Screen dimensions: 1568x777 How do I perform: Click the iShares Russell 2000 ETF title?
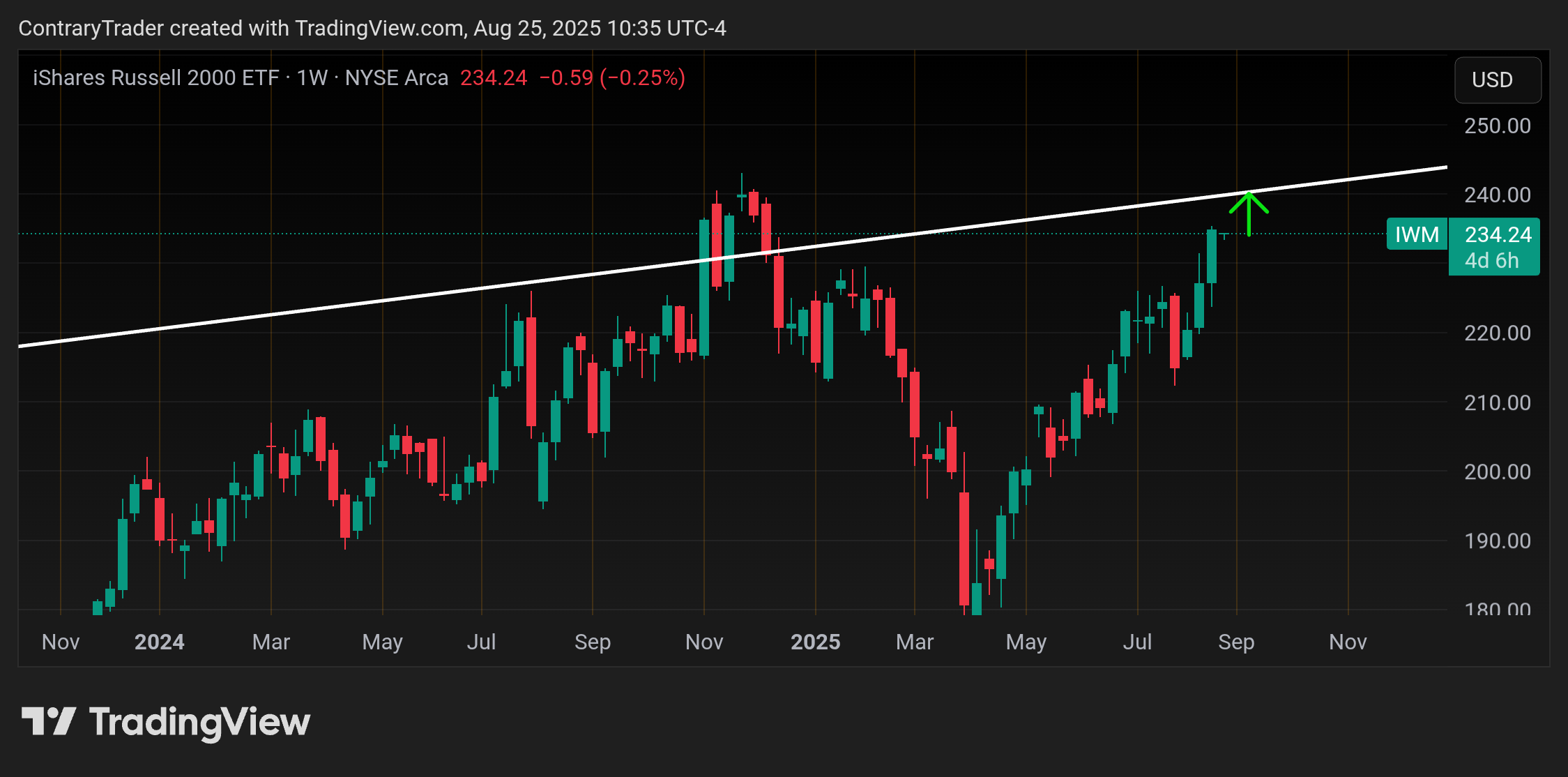[x=156, y=77]
